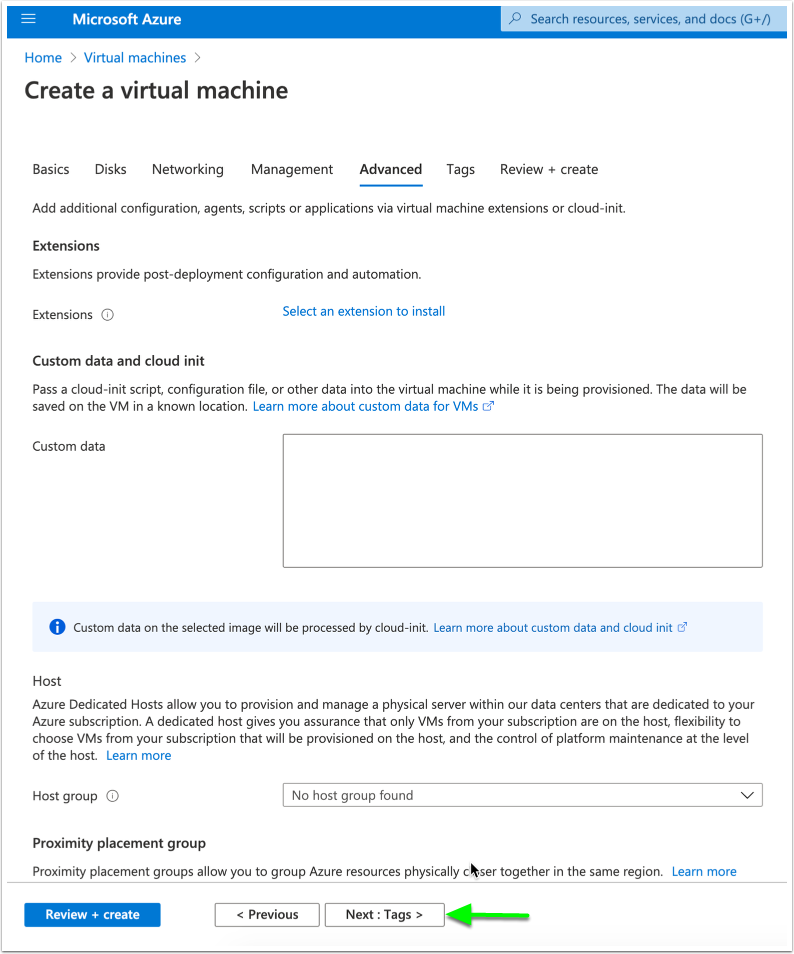Click inside the Custom data text area

tap(523, 501)
